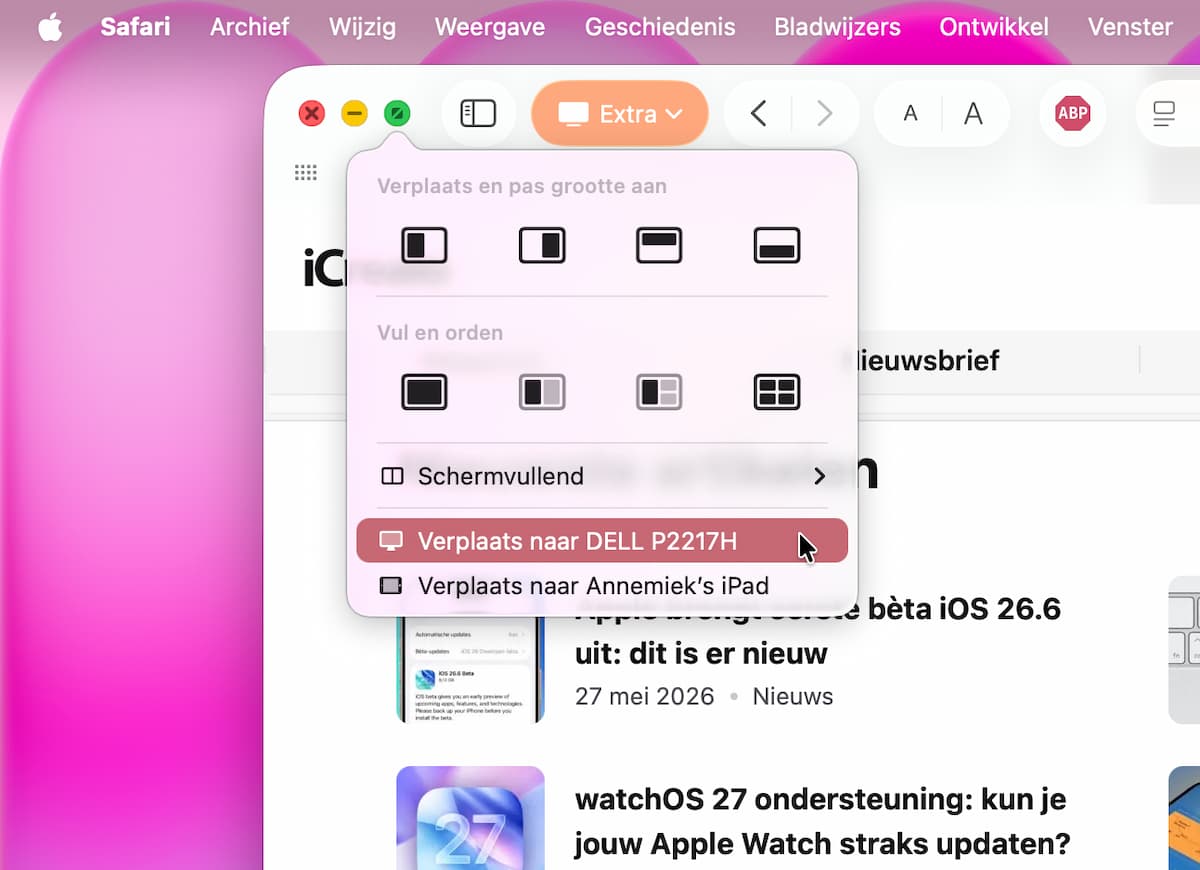The width and height of the screenshot is (1200, 870).
Task: Increase text size with large A
Action: pyautogui.click(x=973, y=113)
